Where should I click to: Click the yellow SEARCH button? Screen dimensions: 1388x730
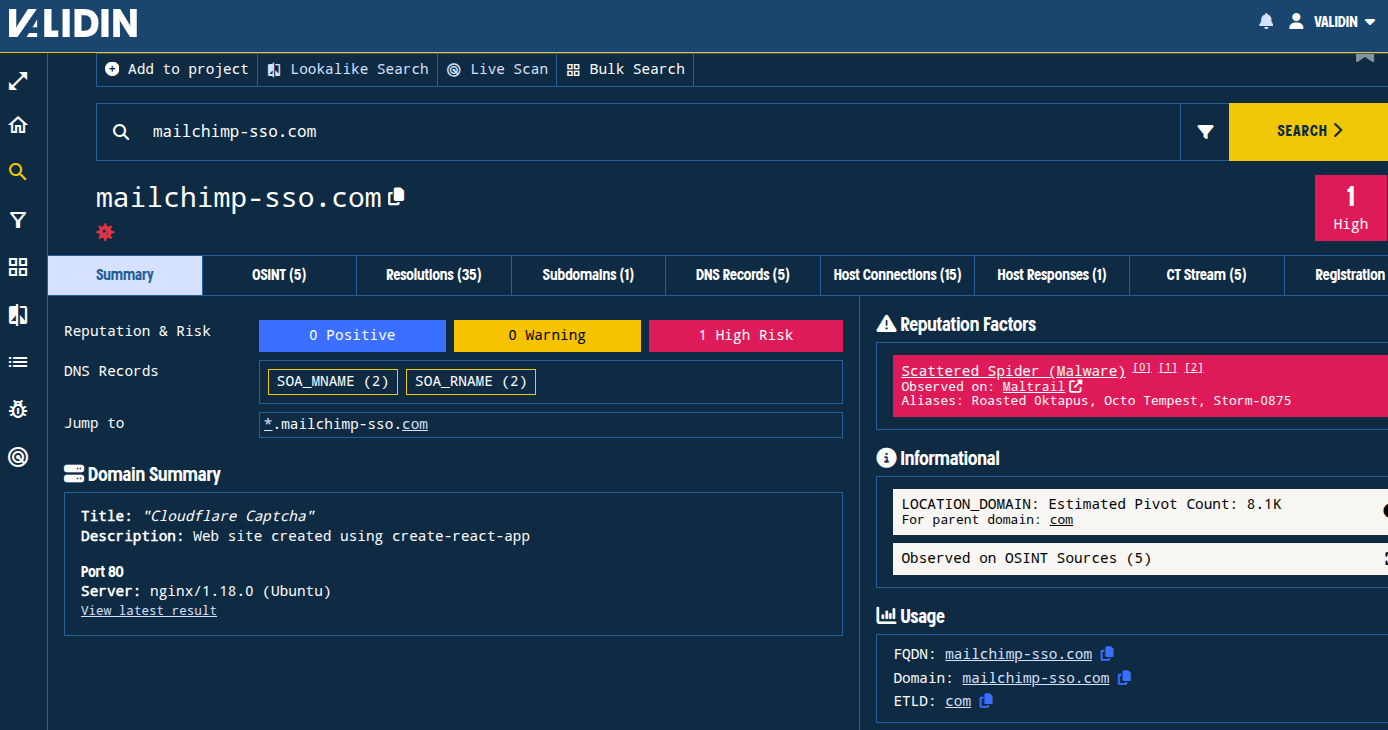click(x=1308, y=131)
